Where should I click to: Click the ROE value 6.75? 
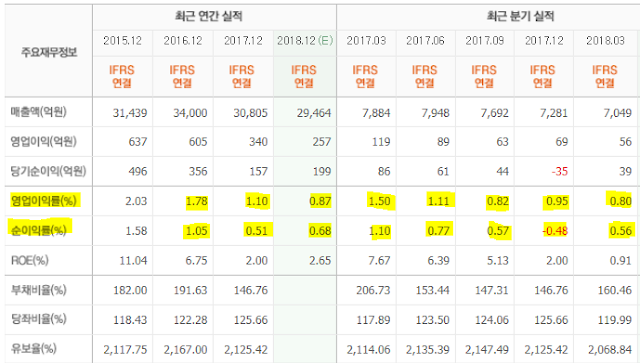[x=196, y=261]
